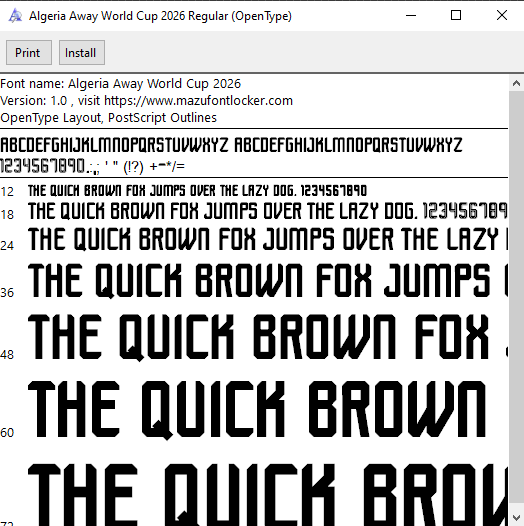Click the Install button
The height and width of the screenshot is (526, 524).
(x=82, y=53)
